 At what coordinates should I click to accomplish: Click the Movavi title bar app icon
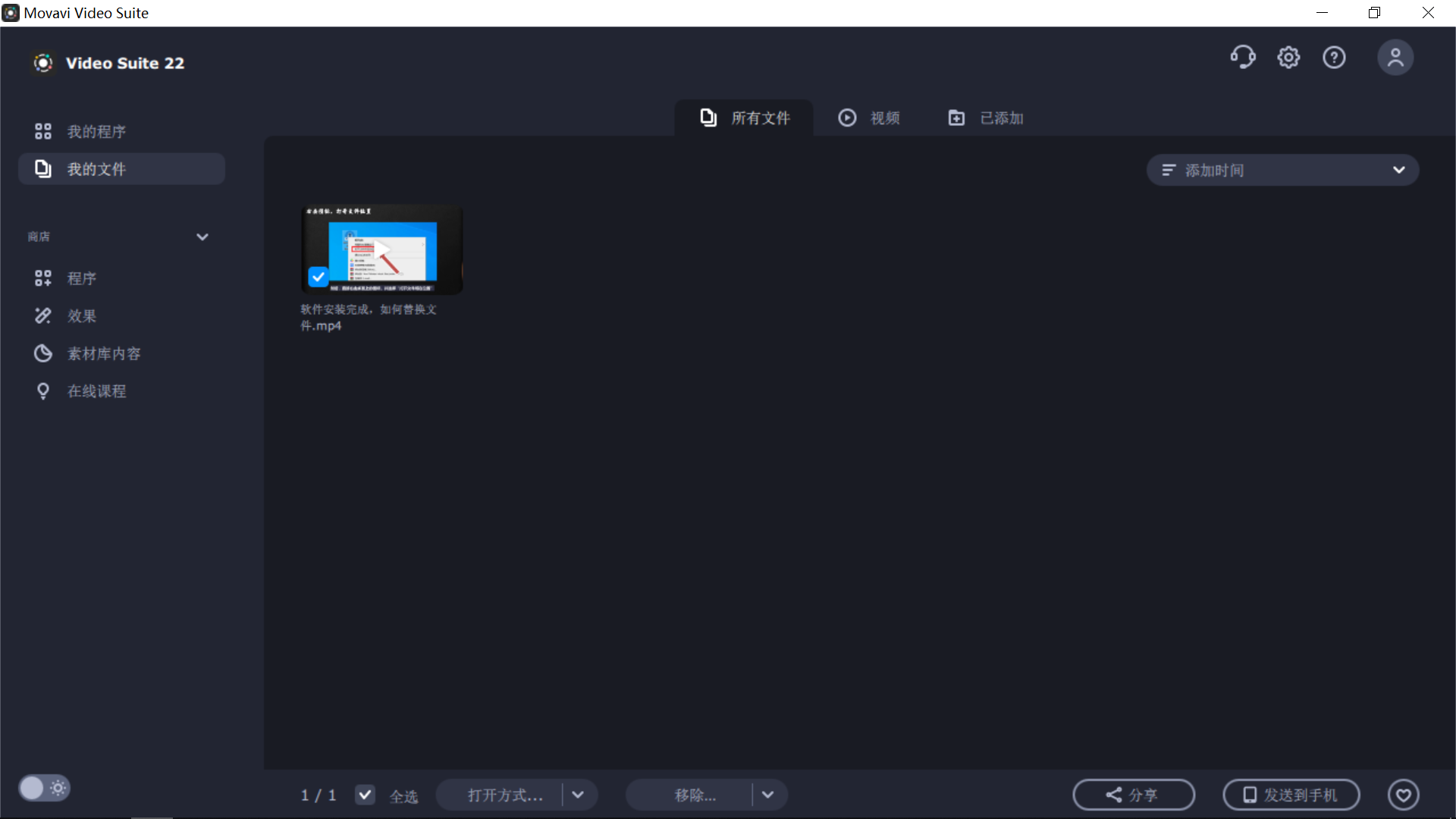(x=11, y=13)
